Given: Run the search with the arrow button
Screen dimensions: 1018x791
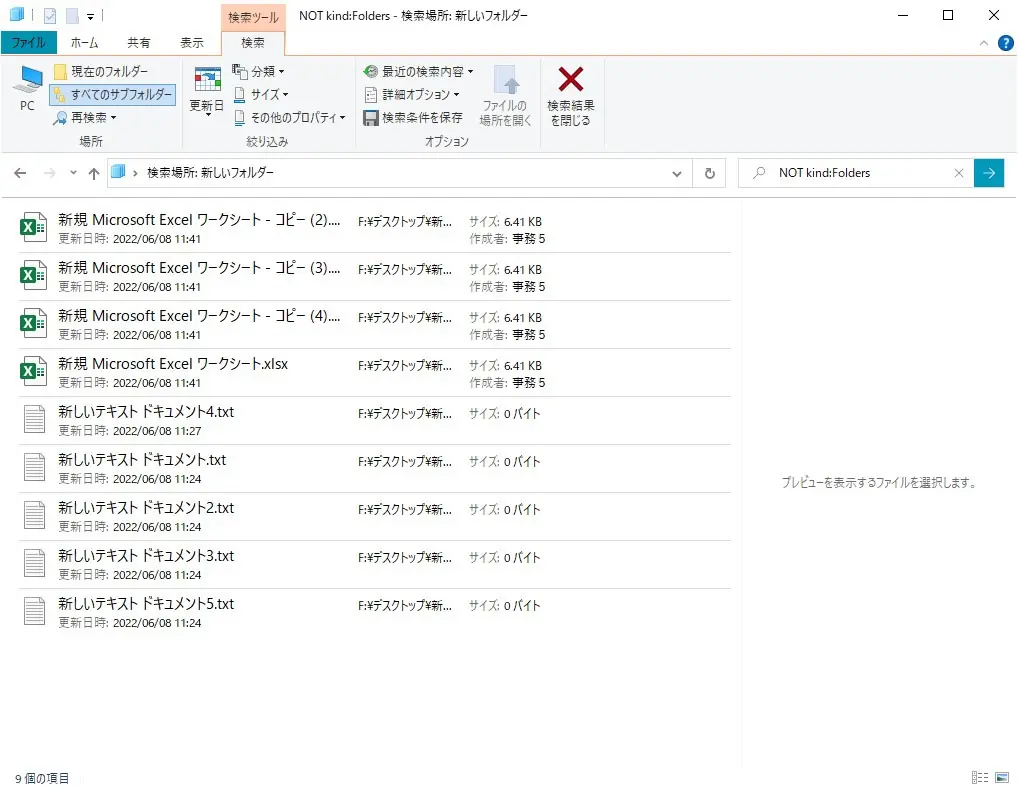Looking at the screenshot, I should [989, 172].
